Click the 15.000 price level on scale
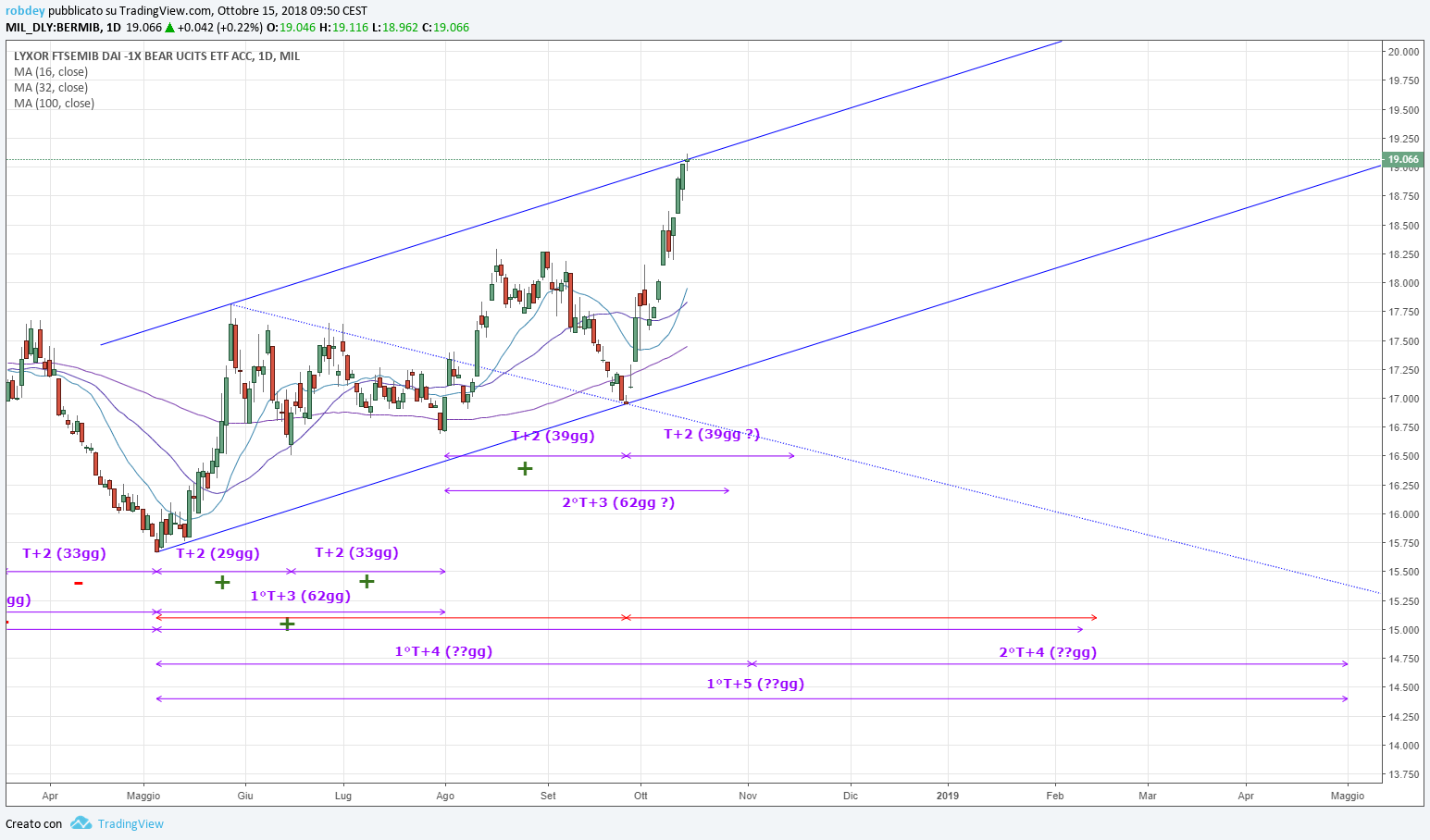1430x840 pixels. pyautogui.click(x=1403, y=630)
